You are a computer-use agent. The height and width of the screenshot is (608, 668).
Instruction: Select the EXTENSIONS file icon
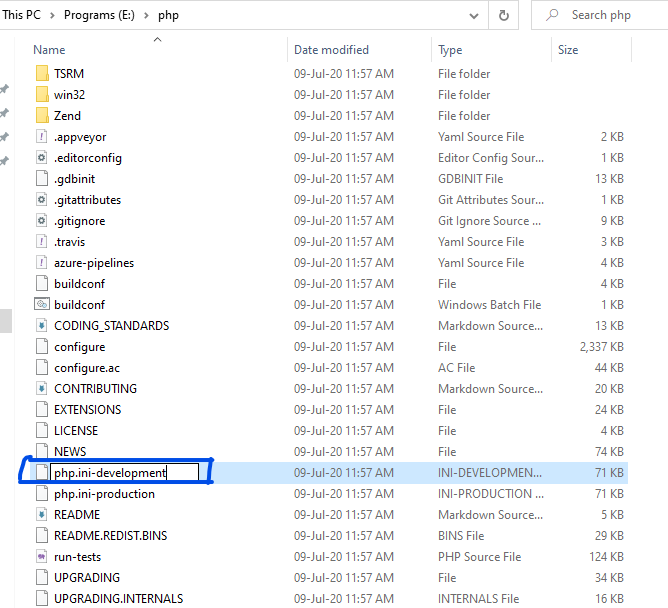pyautogui.click(x=42, y=409)
